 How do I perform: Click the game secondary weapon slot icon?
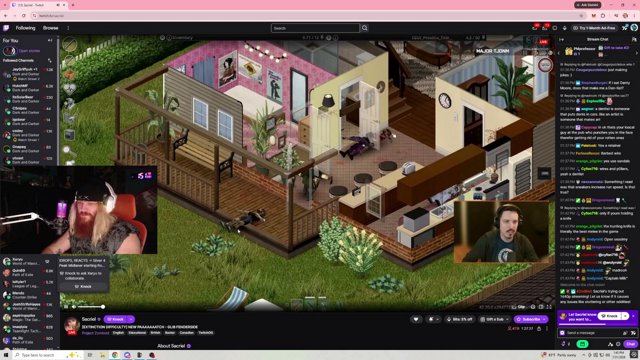coord(69,60)
